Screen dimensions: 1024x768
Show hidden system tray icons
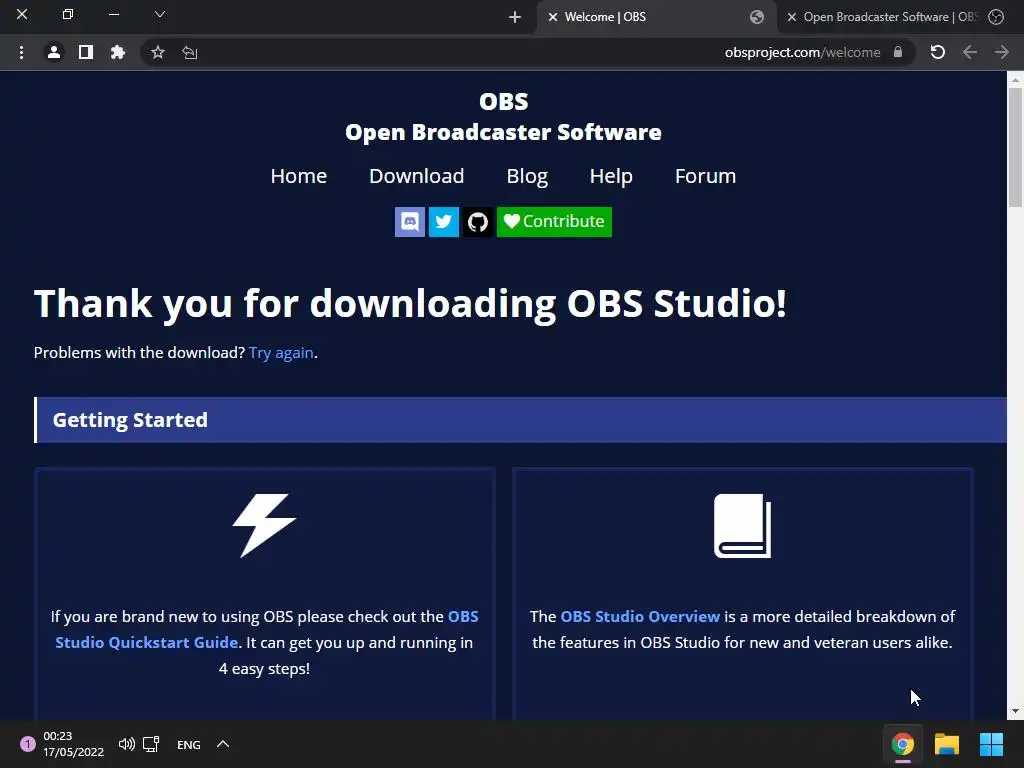[x=223, y=744]
